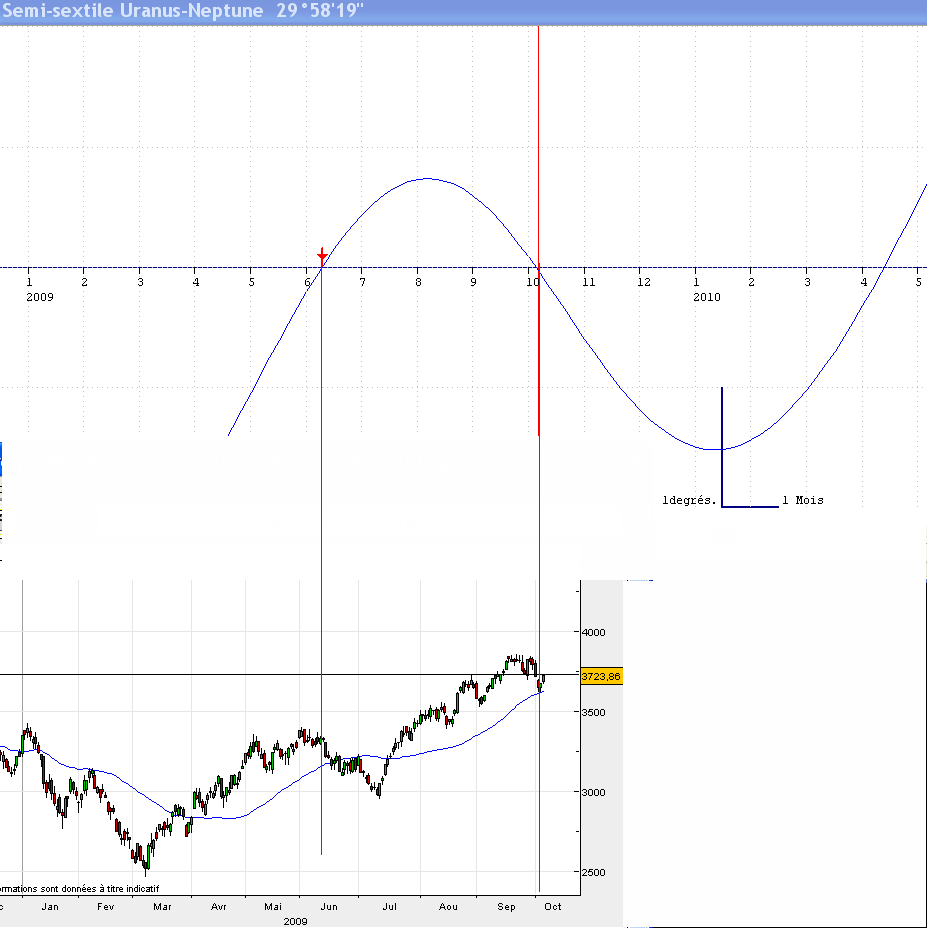Click the 'Jul' label on the price chart
This screenshot has width=927, height=928.
tap(390, 906)
